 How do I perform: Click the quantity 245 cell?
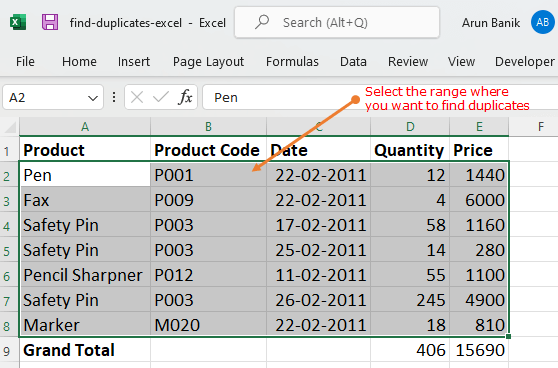tap(410, 300)
